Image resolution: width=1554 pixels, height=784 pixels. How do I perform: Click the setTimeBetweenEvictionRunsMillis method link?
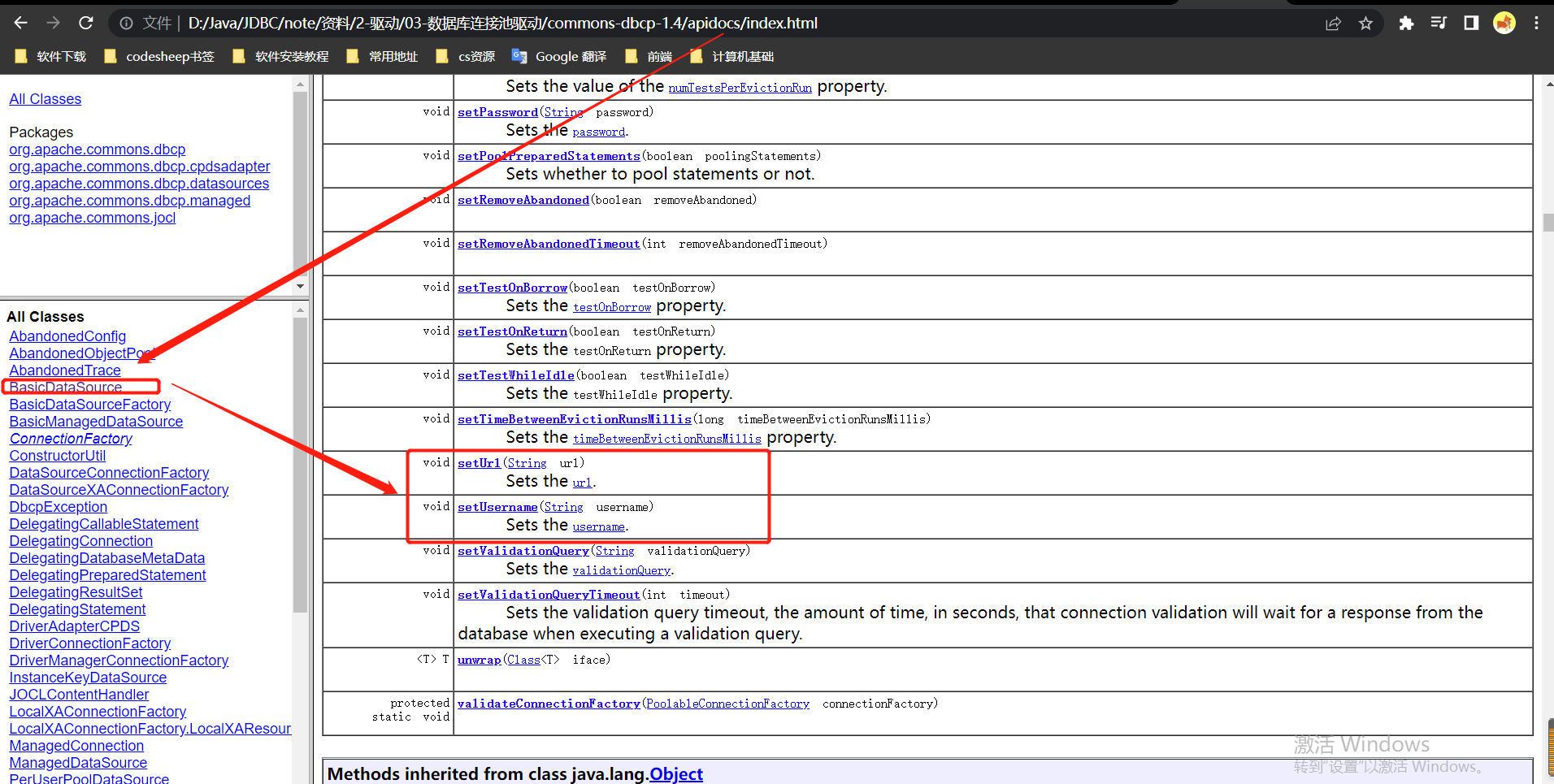(x=575, y=419)
